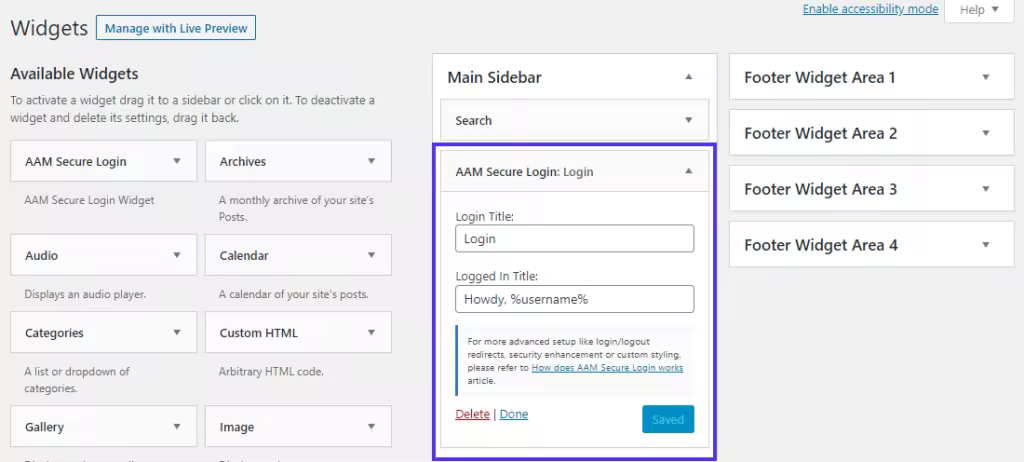Click the Search widget title in sidebar
1024x462 pixels.
pyautogui.click(x=473, y=121)
